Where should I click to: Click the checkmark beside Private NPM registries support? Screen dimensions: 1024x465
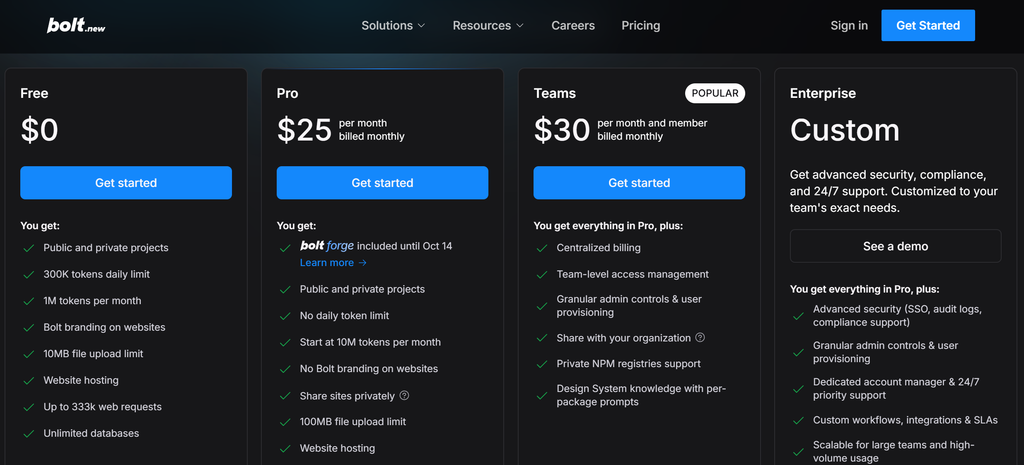point(541,364)
